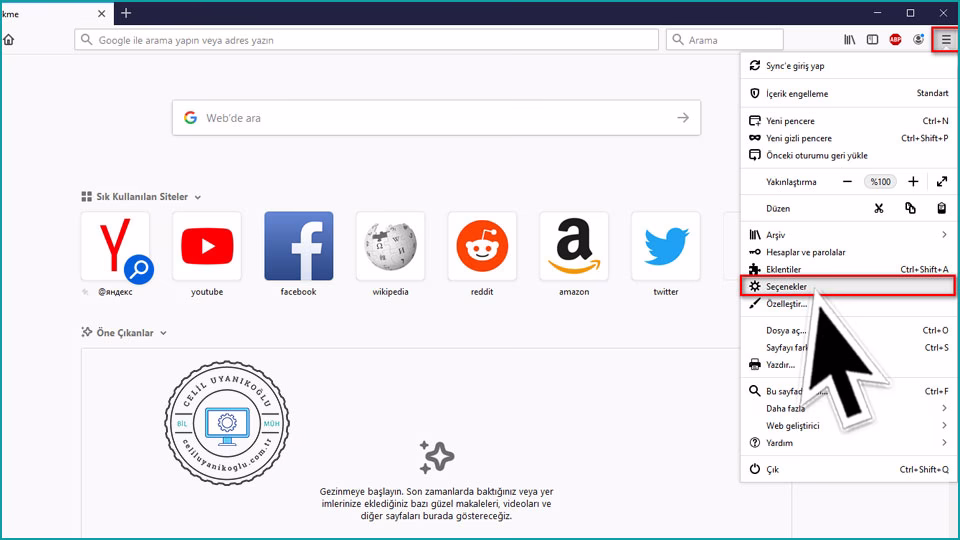Viewport: 960px width, 540px height.
Task: Click the address bar field
Action: click(366, 40)
